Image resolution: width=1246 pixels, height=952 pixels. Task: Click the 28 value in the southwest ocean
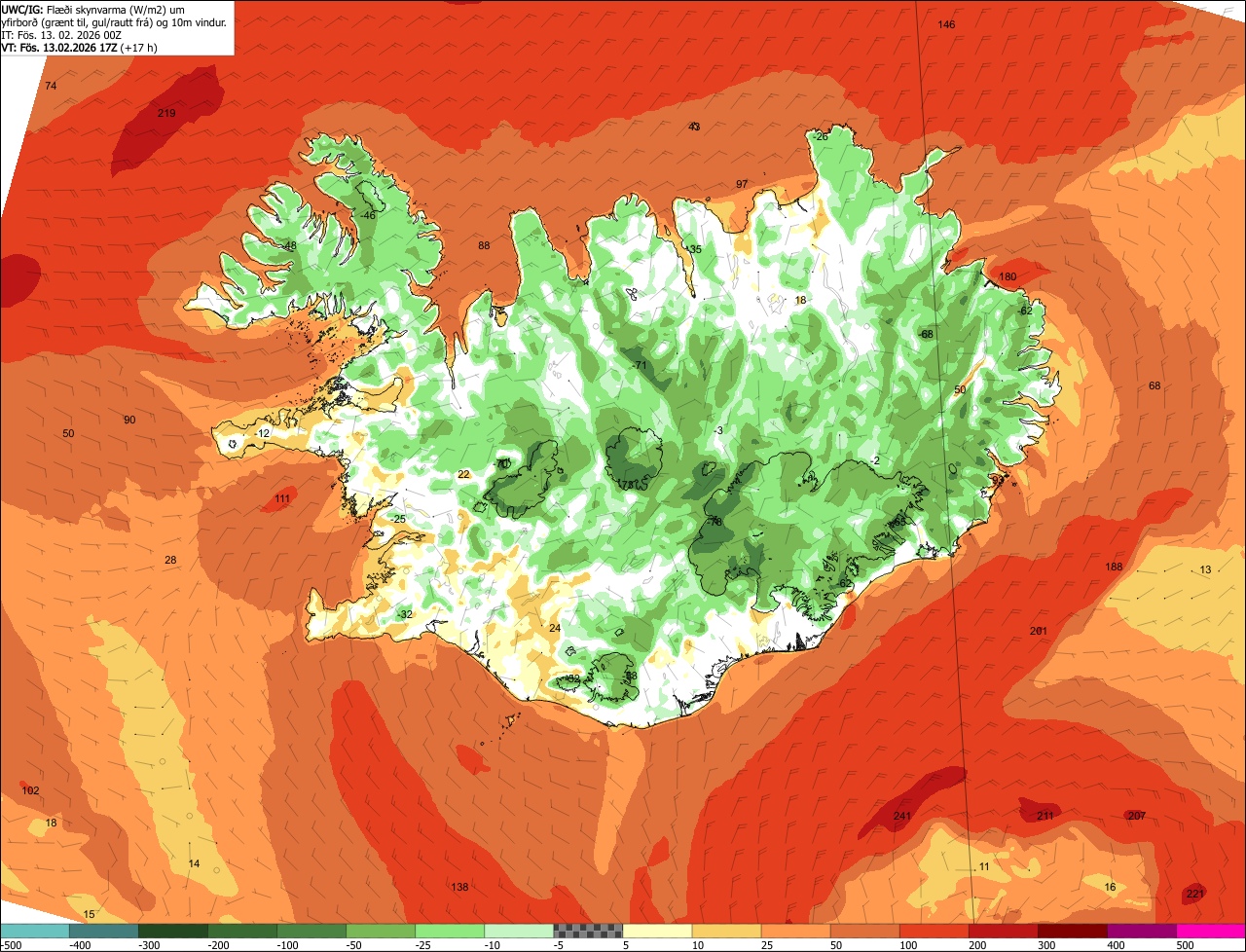pyautogui.click(x=170, y=560)
